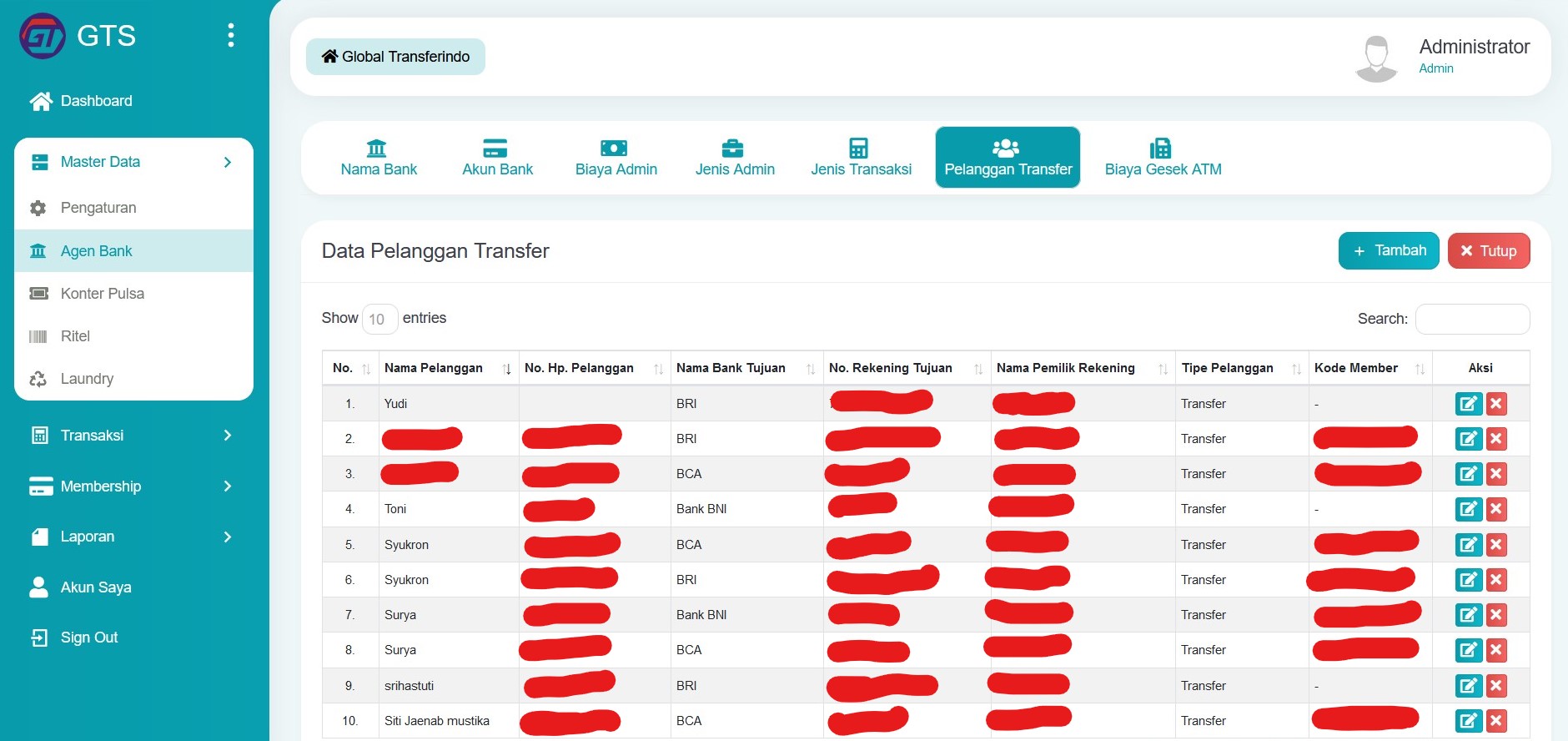Edit row 8 Surya BCA
Screen dimensions: 1568x741
coord(1469,650)
